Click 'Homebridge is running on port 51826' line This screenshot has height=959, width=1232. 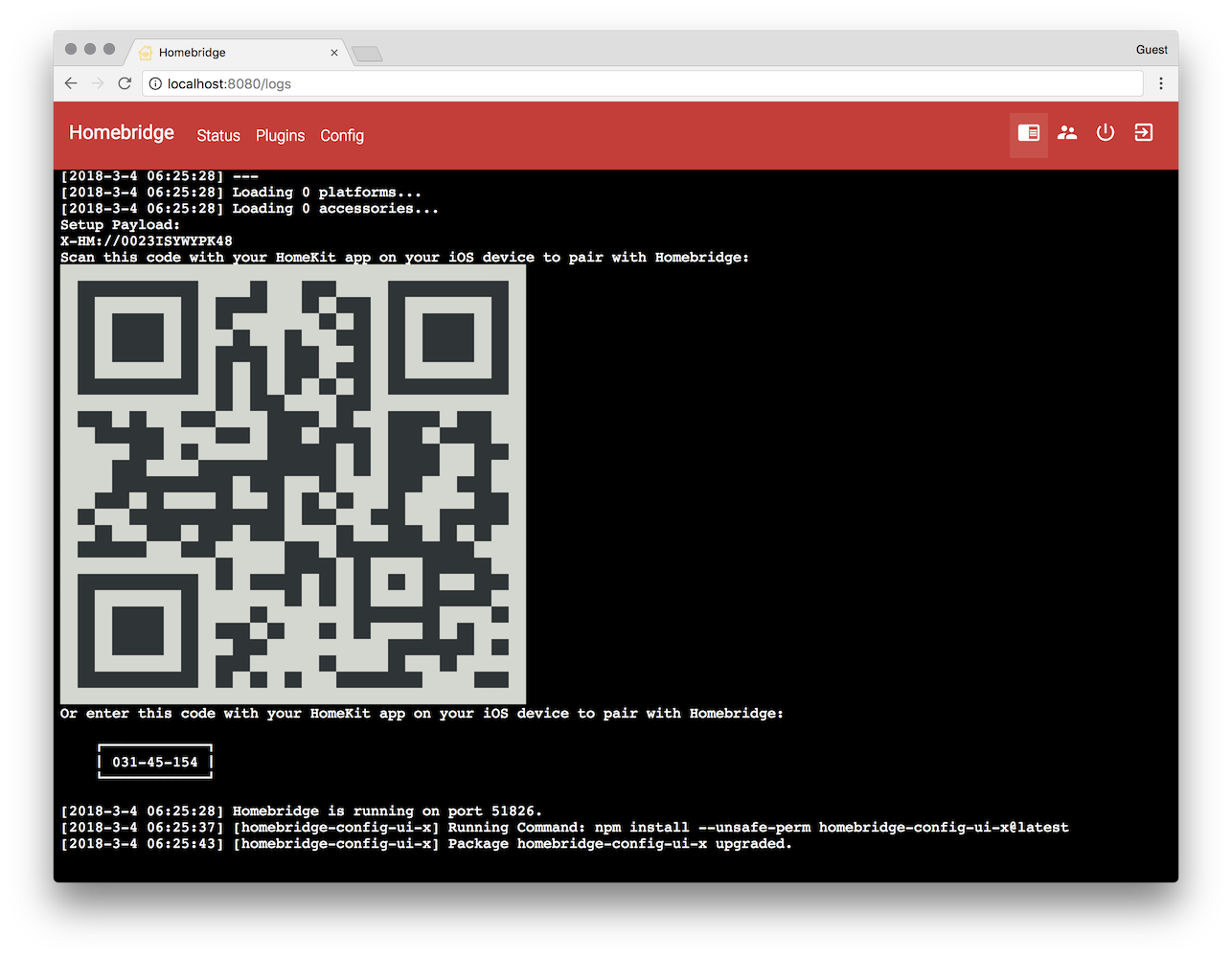pos(301,811)
